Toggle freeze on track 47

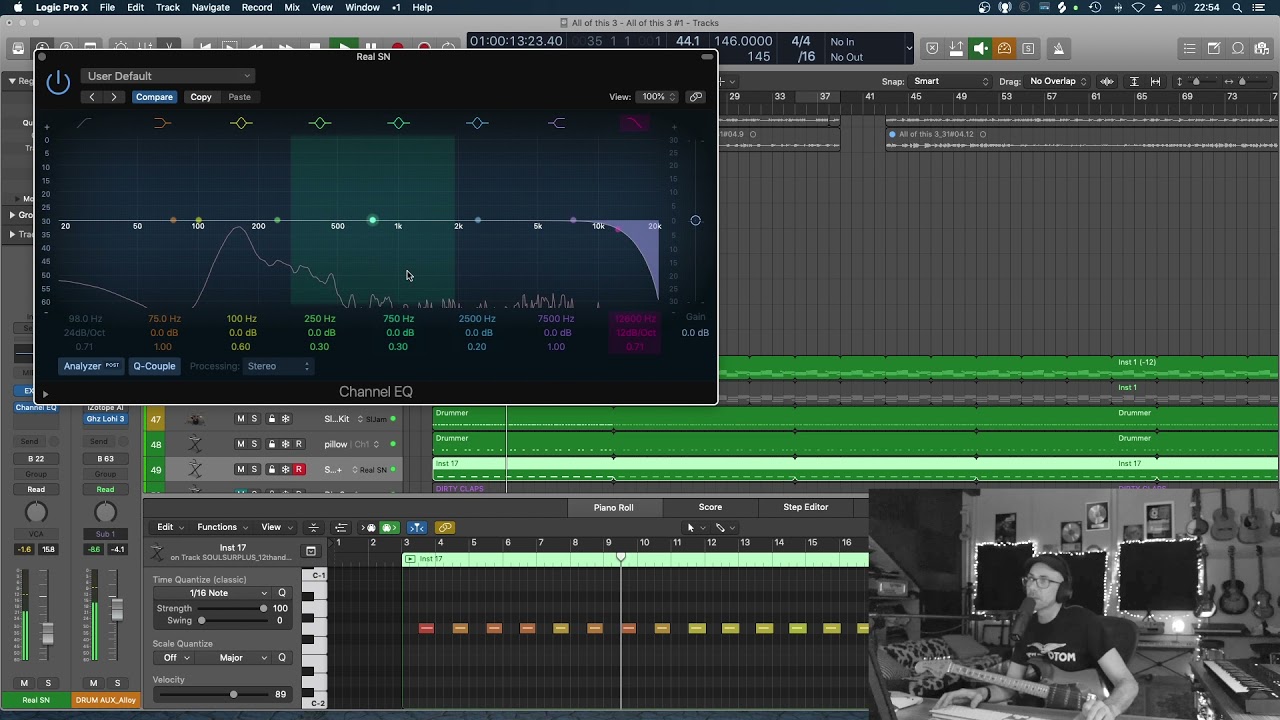pos(285,419)
